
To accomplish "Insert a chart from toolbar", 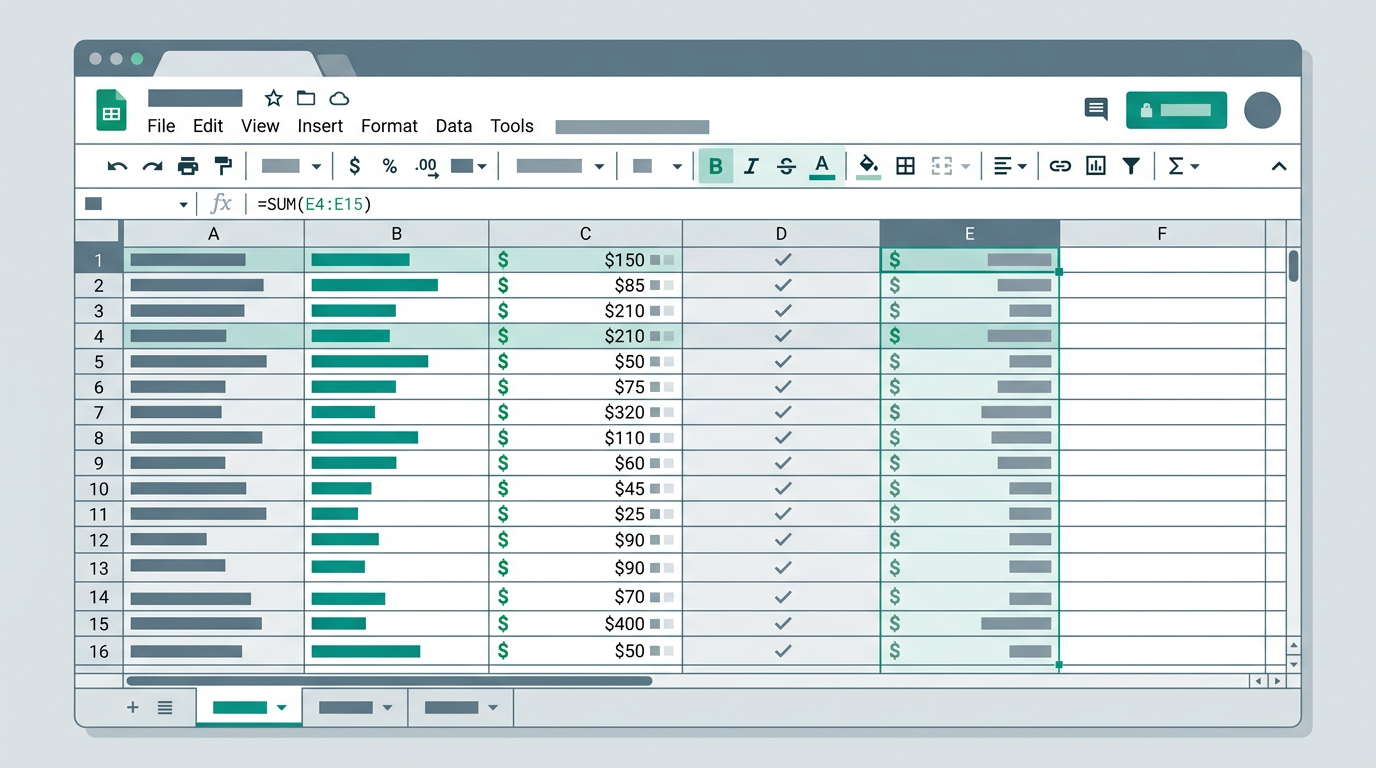I will pyautogui.click(x=1095, y=166).
